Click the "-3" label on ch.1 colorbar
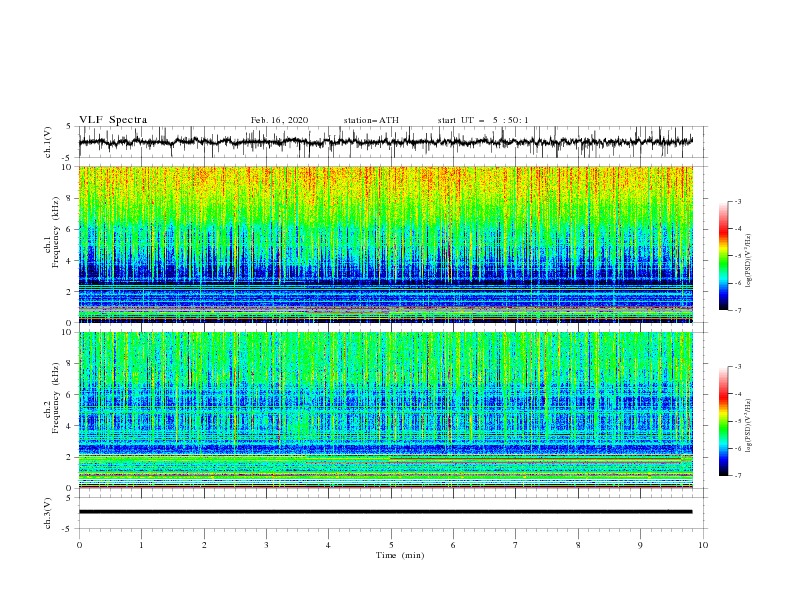The width and height of the screenshot is (792, 612). (x=738, y=201)
